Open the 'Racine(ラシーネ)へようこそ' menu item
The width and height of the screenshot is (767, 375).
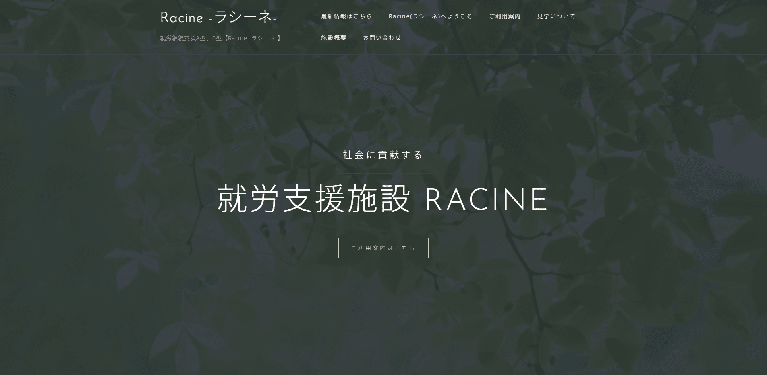click(430, 17)
